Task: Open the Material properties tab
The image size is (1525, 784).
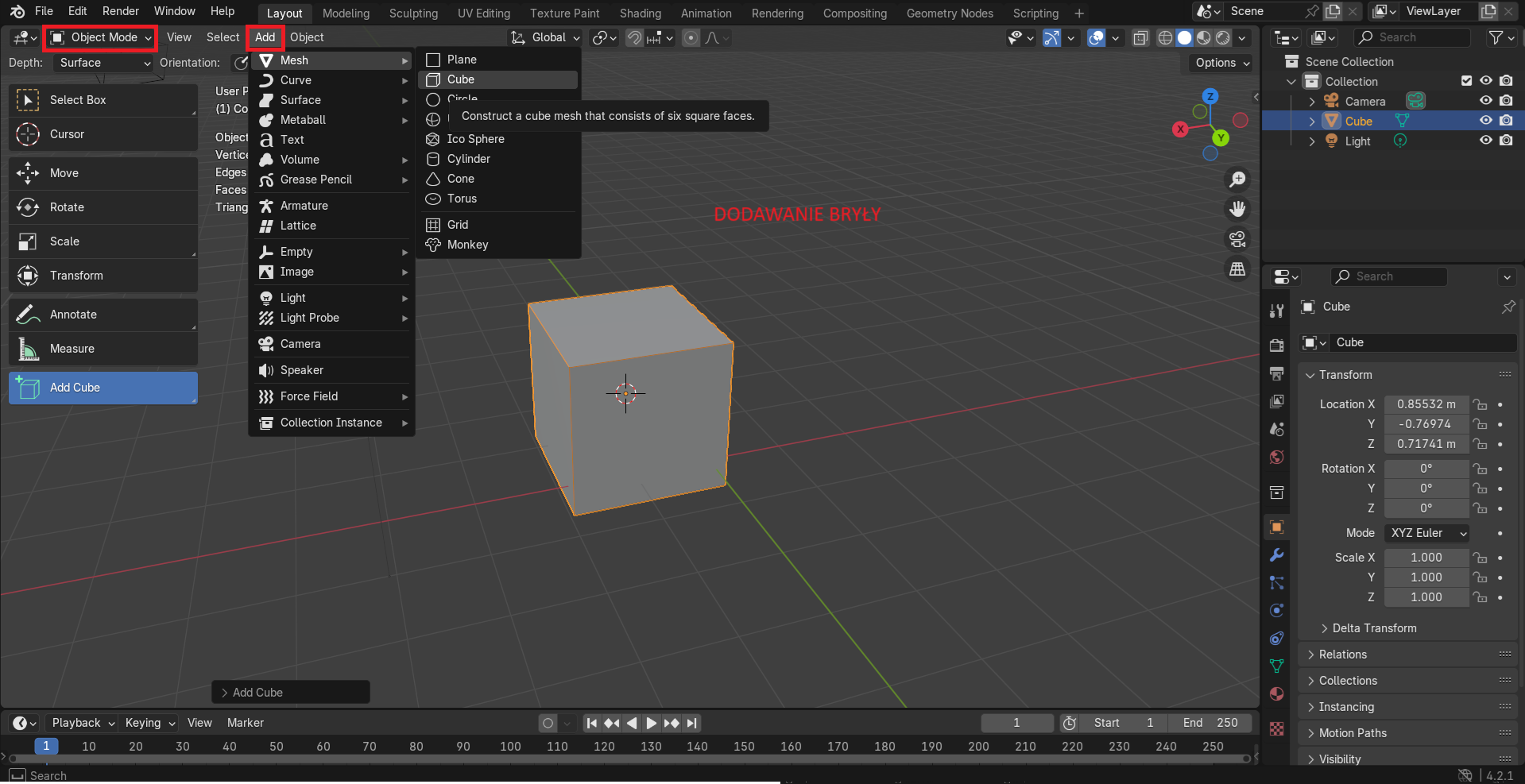Action: (1277, 694)
